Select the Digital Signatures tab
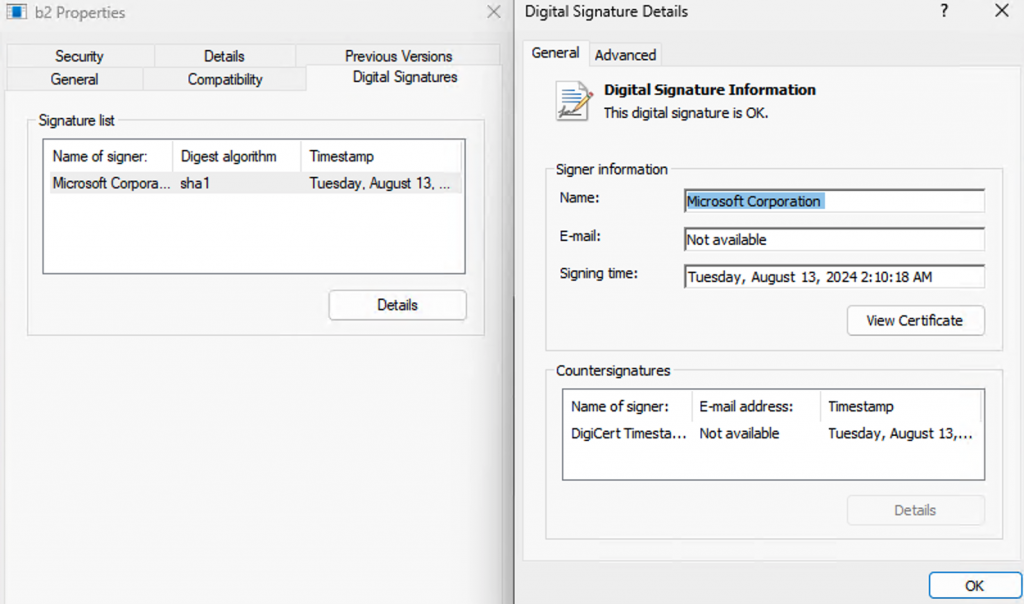Screen dimensions: 1024x604 tap(405, 77)
